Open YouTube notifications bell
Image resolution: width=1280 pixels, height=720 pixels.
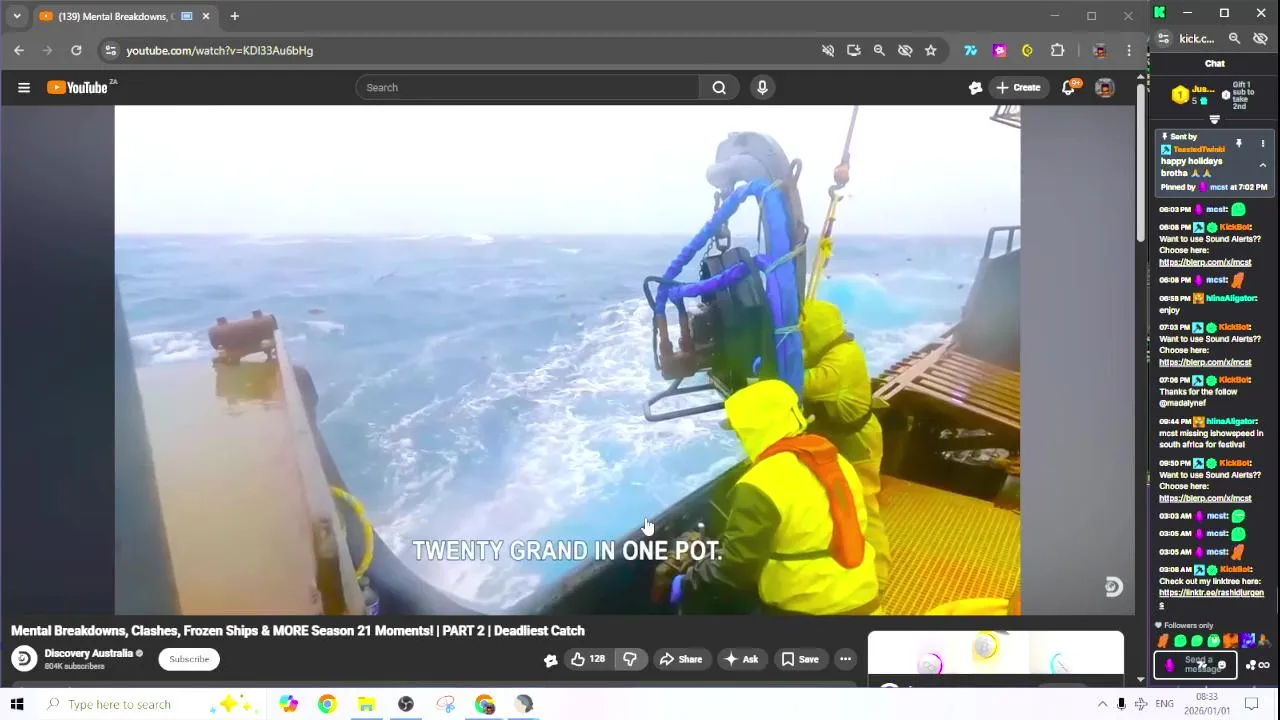[1068, 88]
